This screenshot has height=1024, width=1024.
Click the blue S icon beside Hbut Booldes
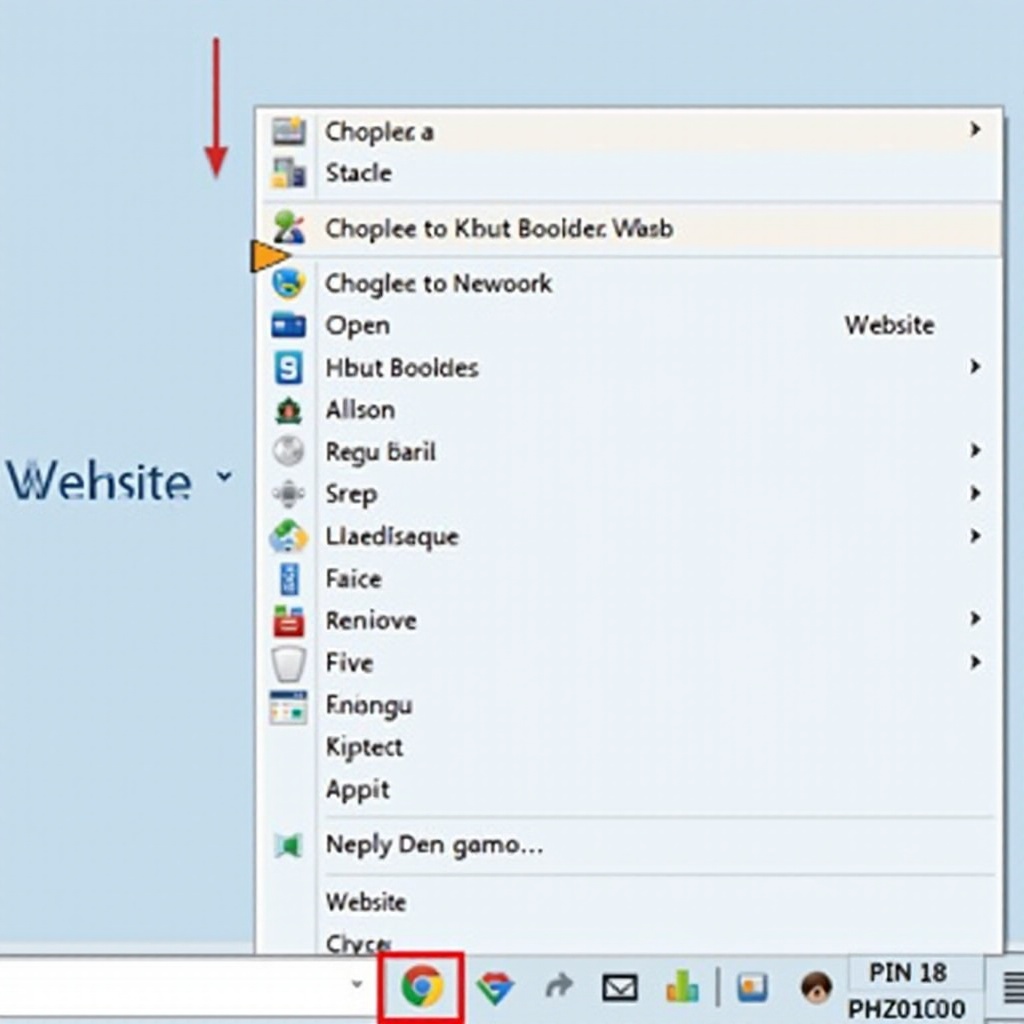288,368
